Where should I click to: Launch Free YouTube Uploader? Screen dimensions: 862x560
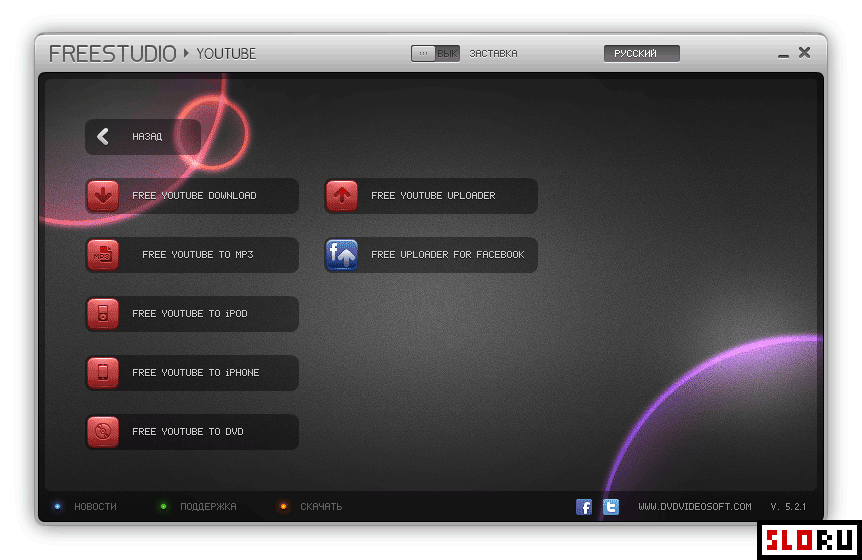coord(431,196)
